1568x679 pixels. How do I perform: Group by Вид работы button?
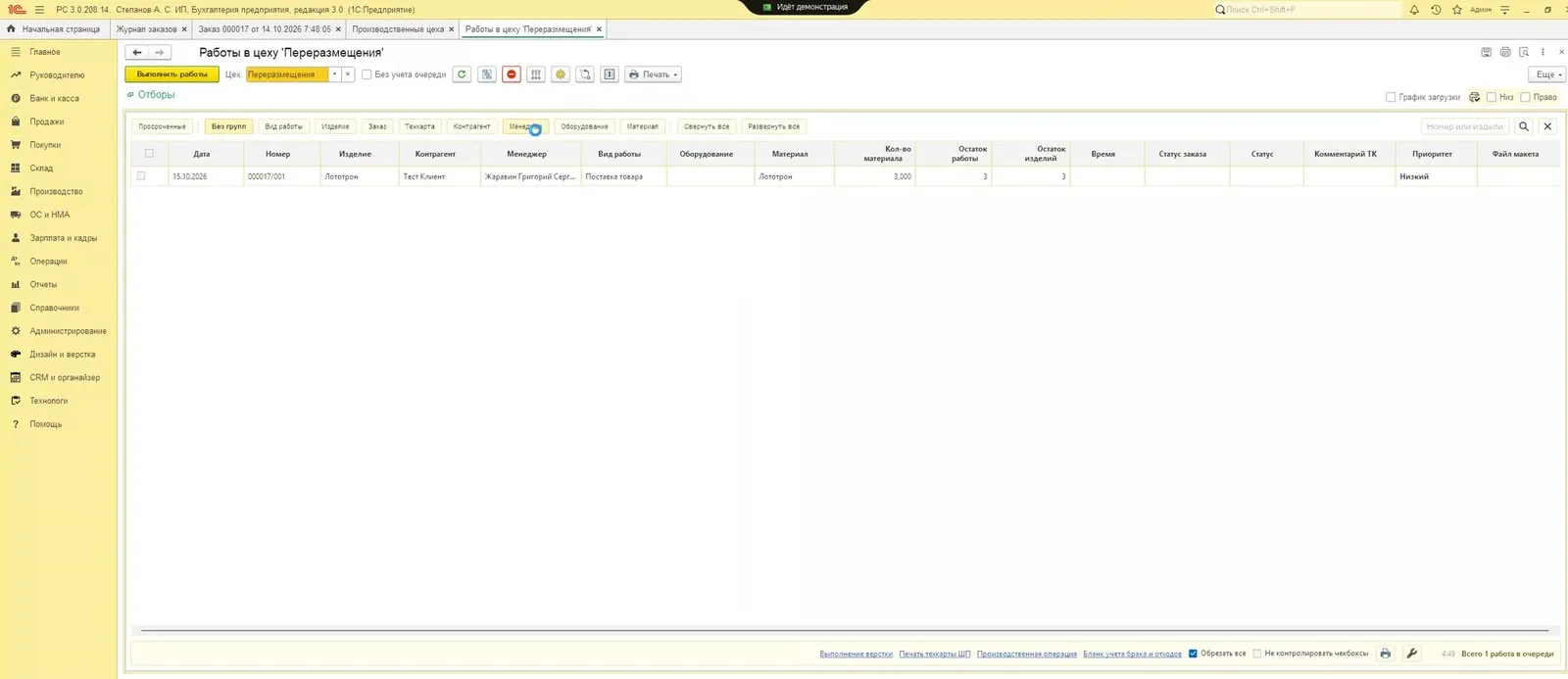point(284,126)
